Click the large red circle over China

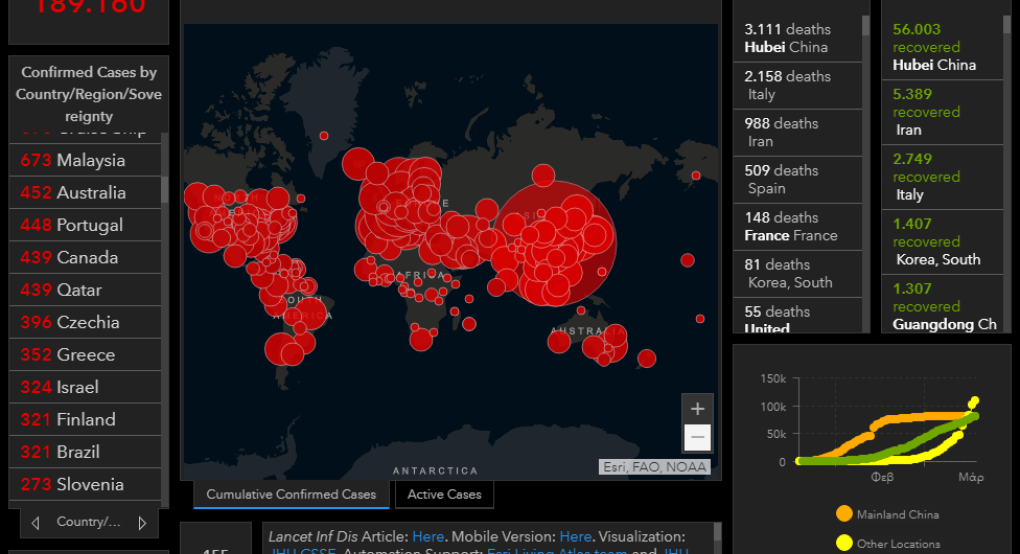coord(555,240)
